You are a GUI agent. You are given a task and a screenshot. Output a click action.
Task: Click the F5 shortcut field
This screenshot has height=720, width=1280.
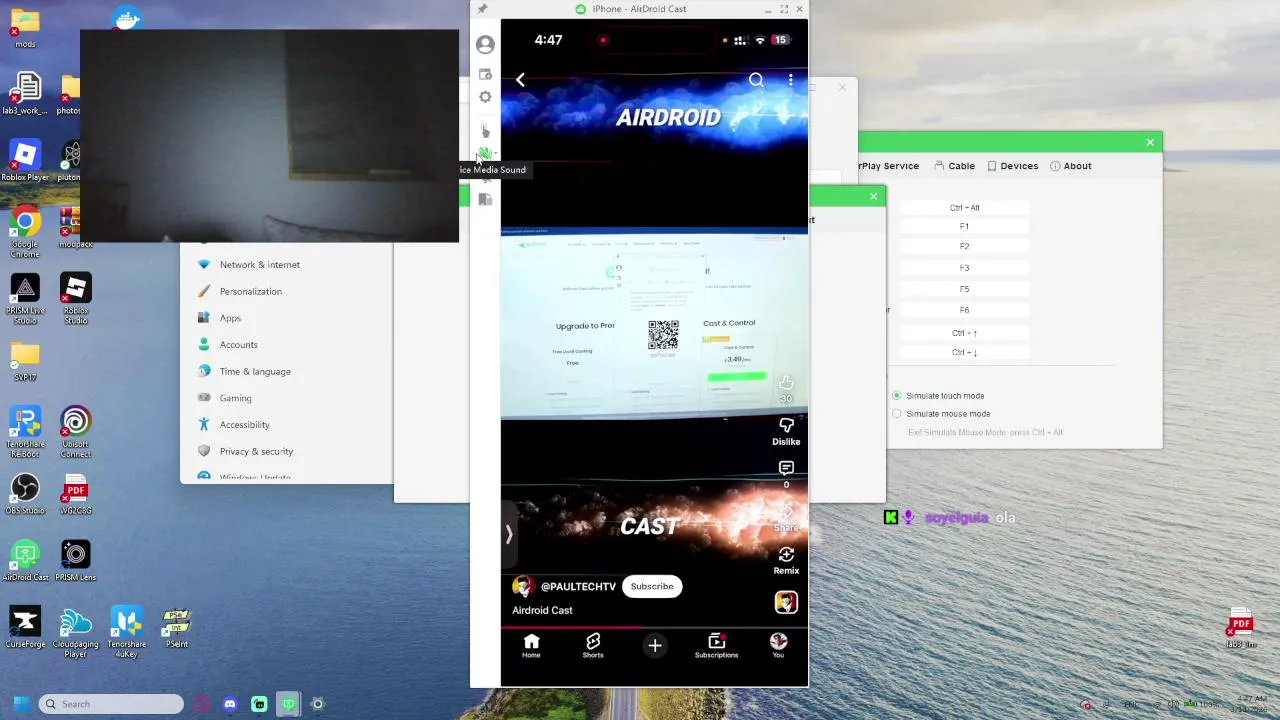pyautogui.click(x=964, y=289)
